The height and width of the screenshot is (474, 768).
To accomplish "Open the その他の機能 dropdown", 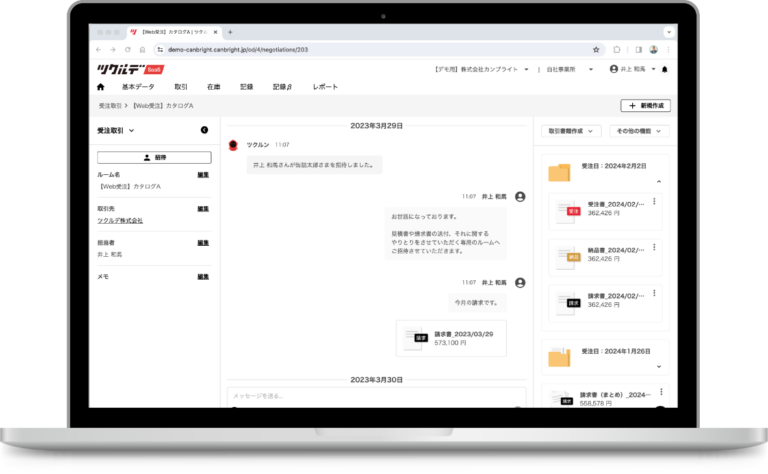I will pos(638,131).
